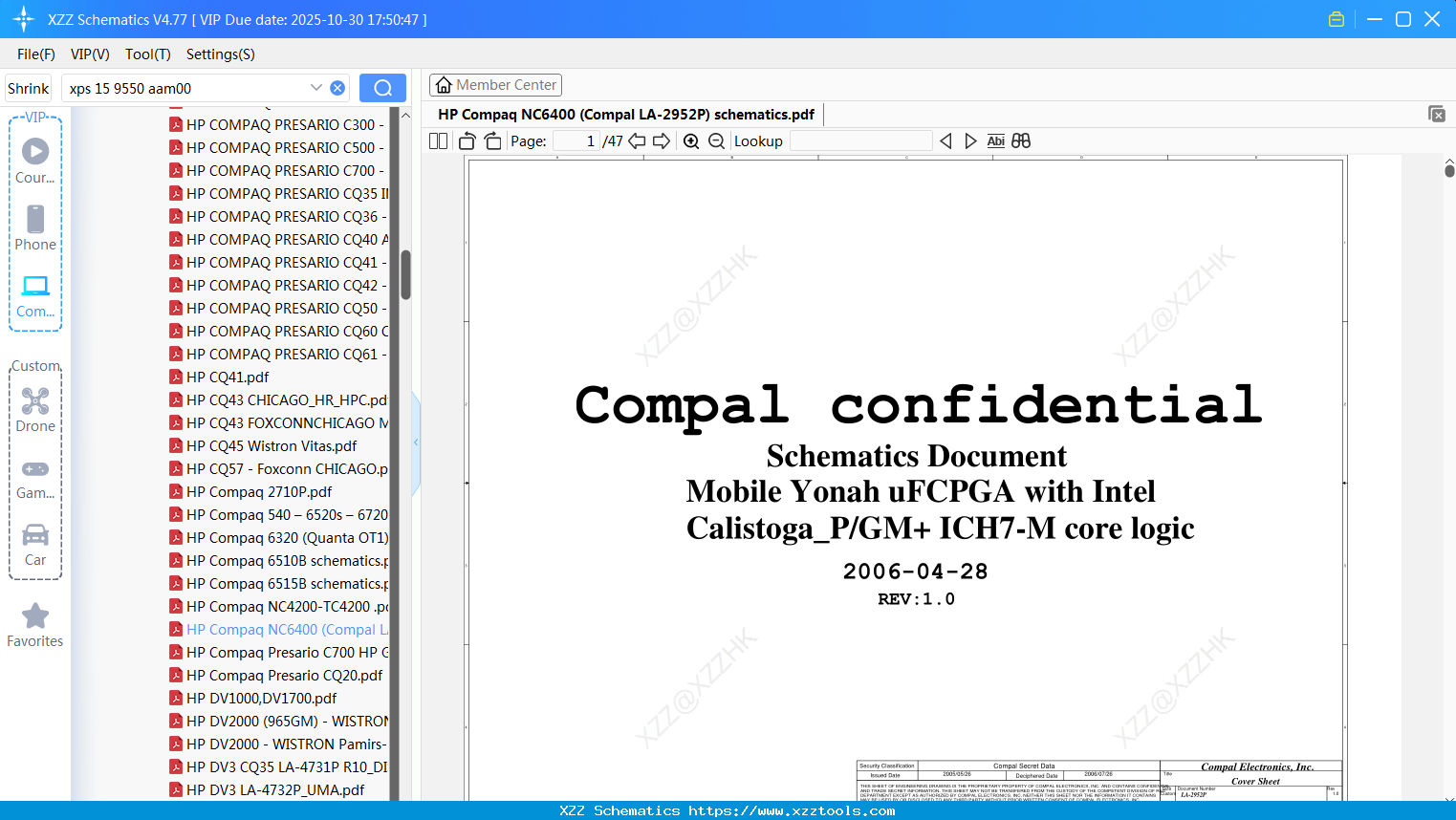Select Phone category in sidebar

pyautogui.click(x=35, y=228)
